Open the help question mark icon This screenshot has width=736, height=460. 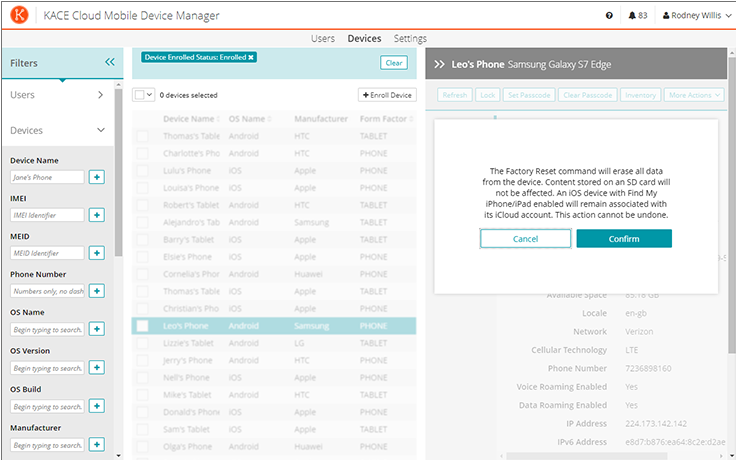[x=609, y=15]
